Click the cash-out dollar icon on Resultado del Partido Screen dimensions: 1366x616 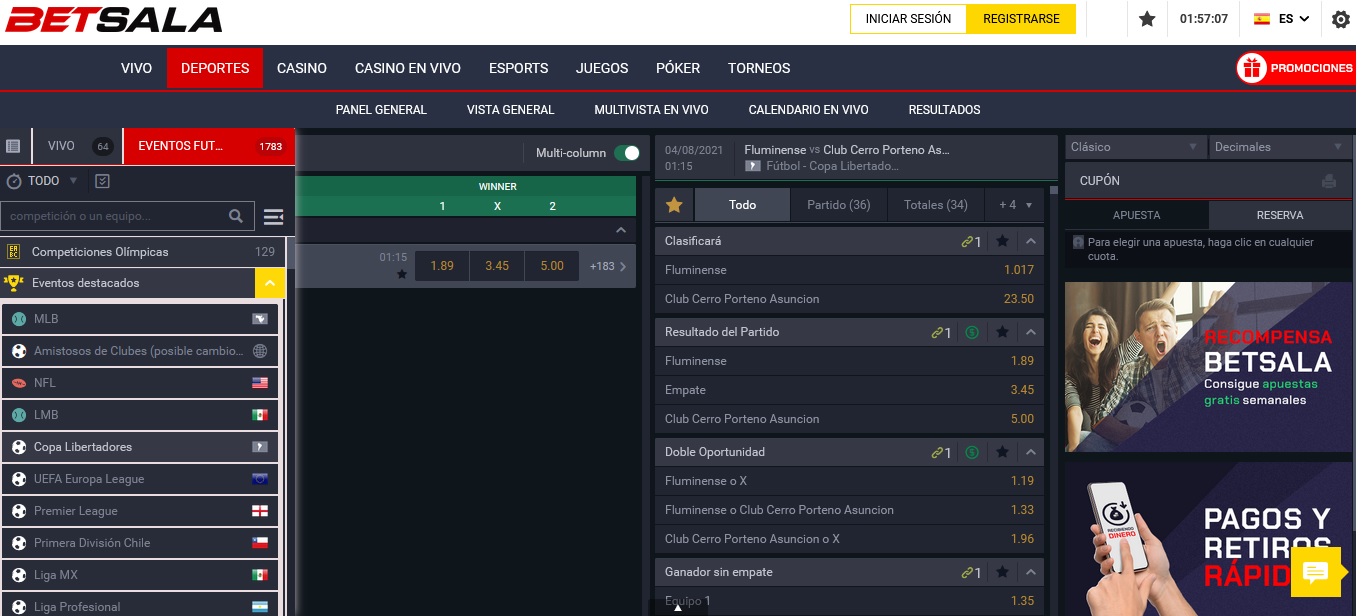click(x=972, y=332)
